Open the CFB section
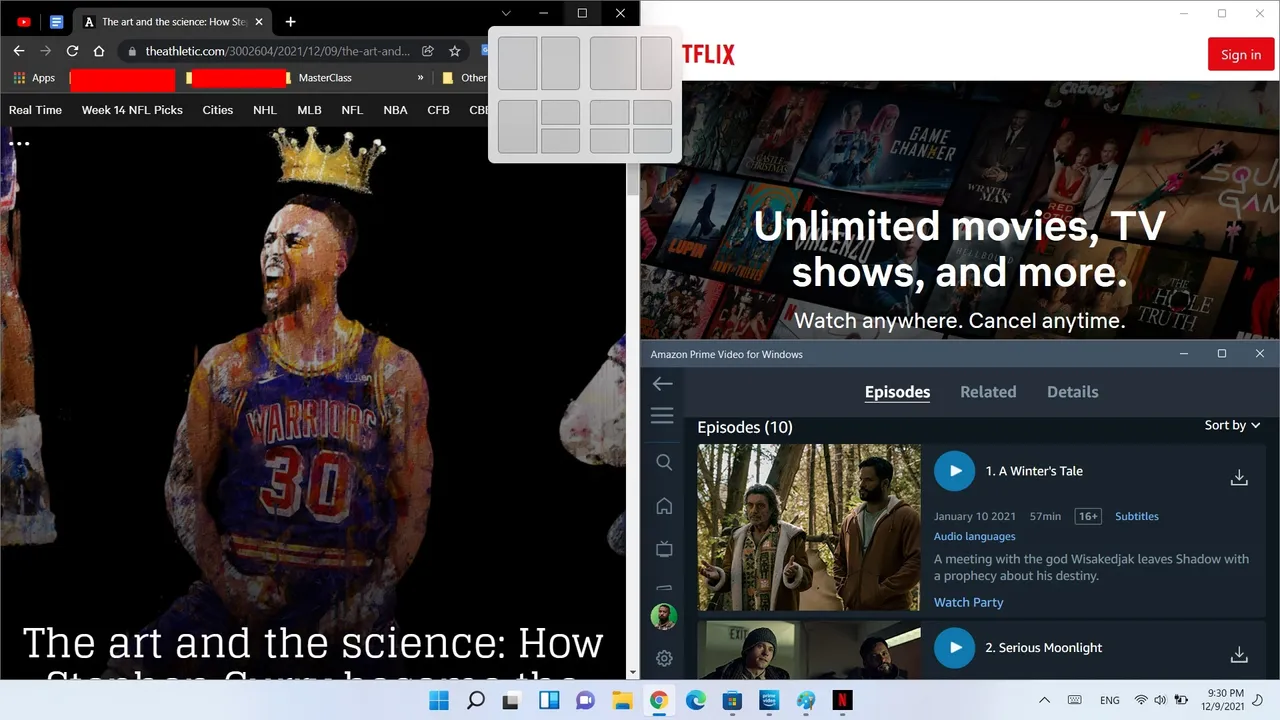Viewport: 1280px width, 720px height. click(438, 110)
